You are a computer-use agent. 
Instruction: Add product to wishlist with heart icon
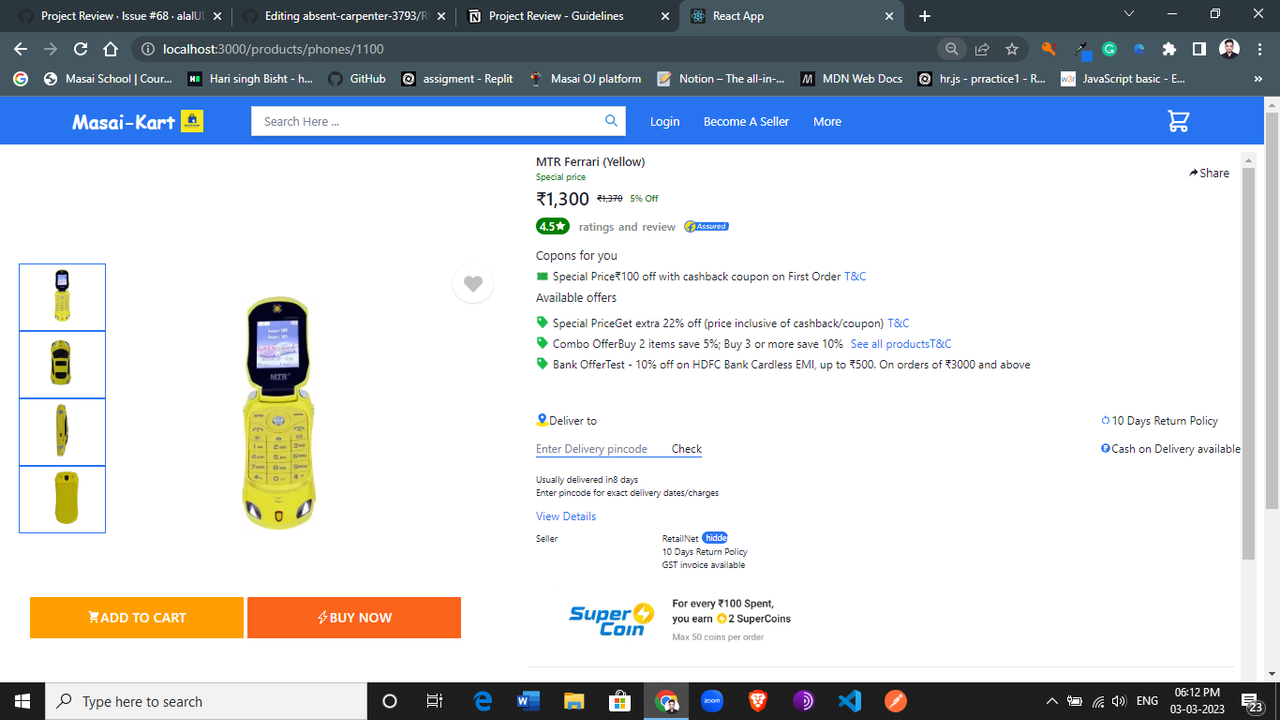(x=473, y=283)
